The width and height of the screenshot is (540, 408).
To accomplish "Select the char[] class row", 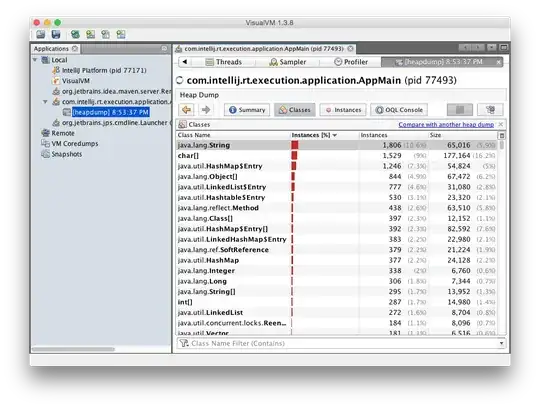I will click(336, 156).
